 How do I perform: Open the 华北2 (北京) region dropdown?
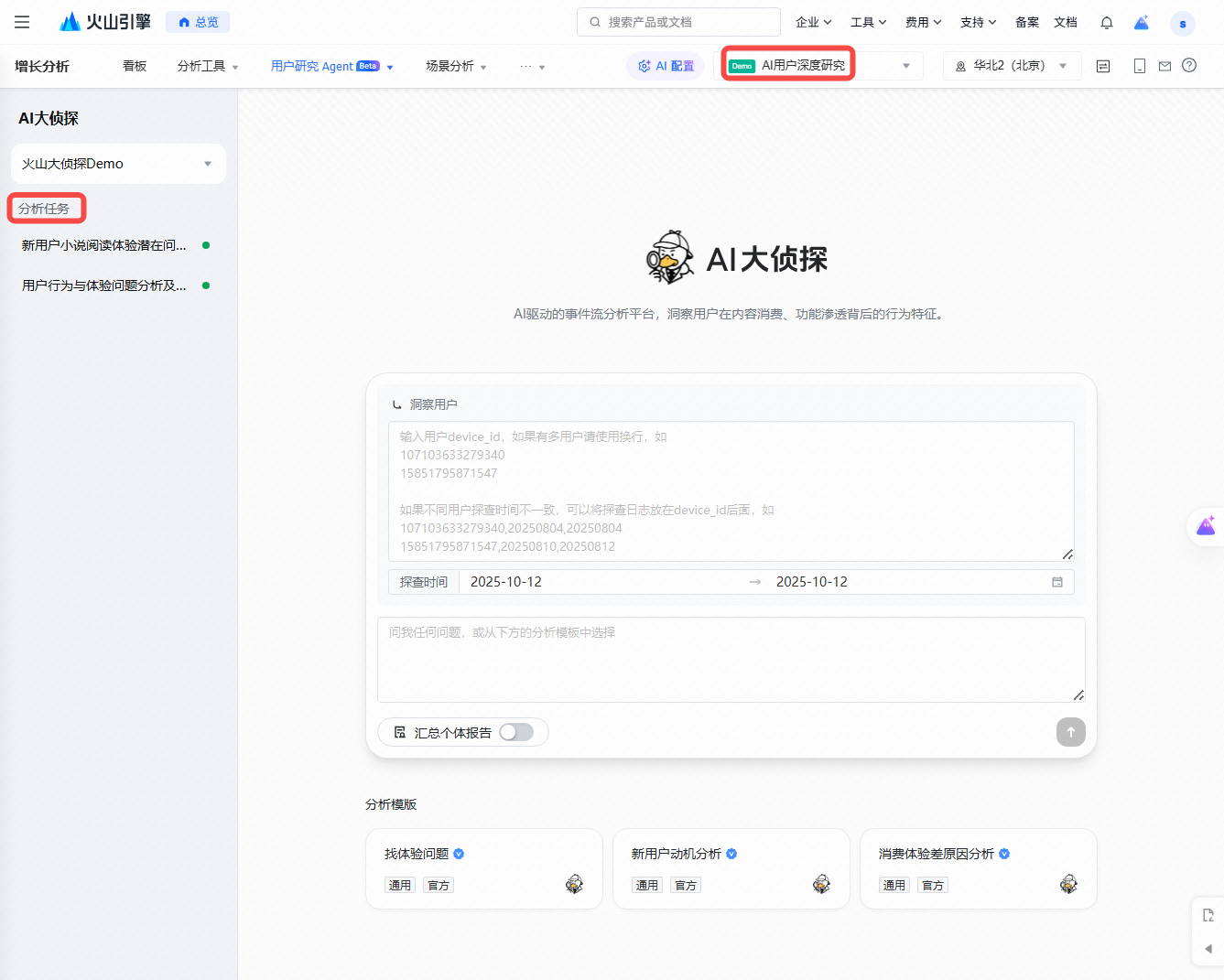click(x=1012, y=66)
